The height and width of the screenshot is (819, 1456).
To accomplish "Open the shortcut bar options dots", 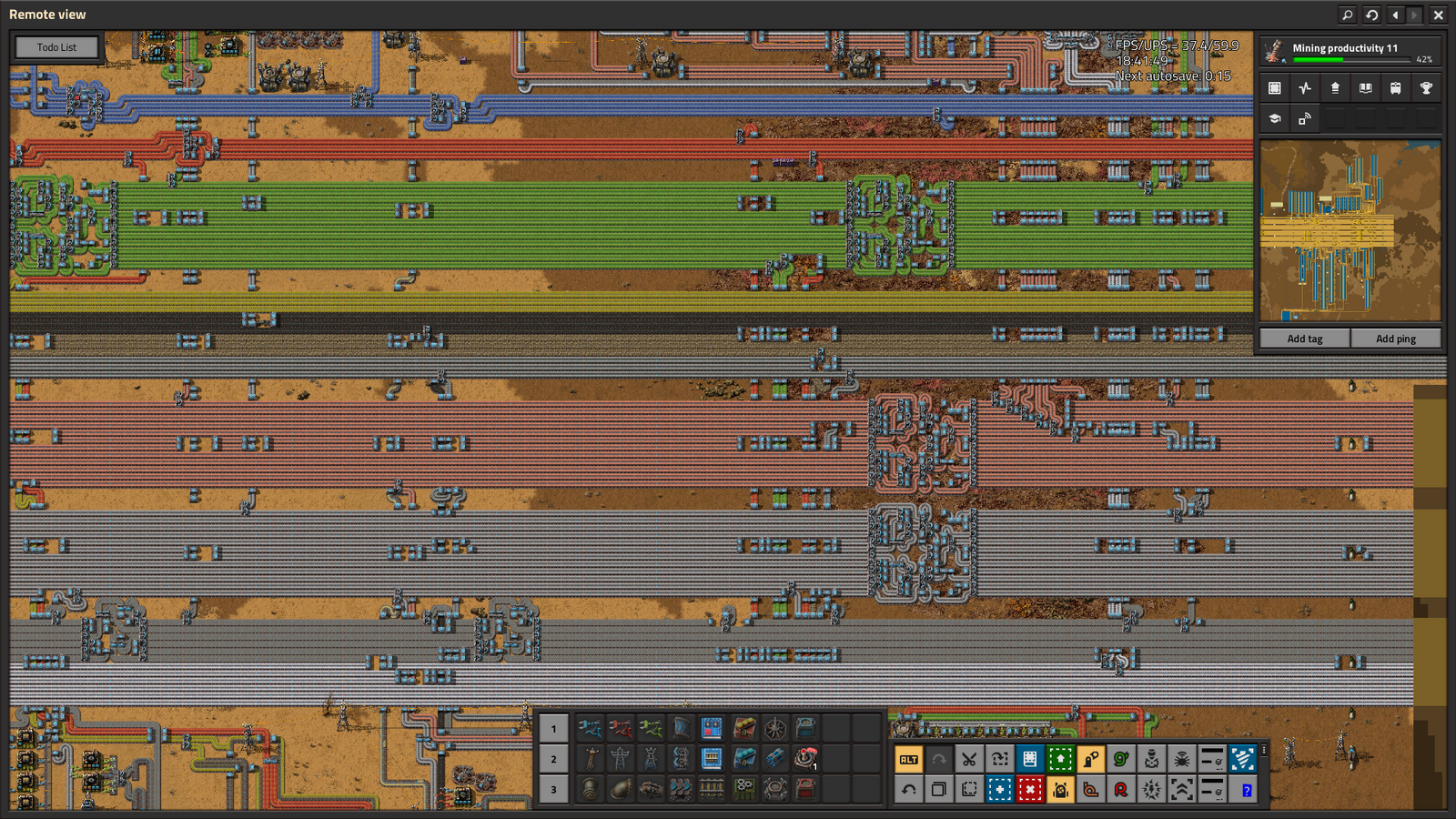I will [1264, 750].
